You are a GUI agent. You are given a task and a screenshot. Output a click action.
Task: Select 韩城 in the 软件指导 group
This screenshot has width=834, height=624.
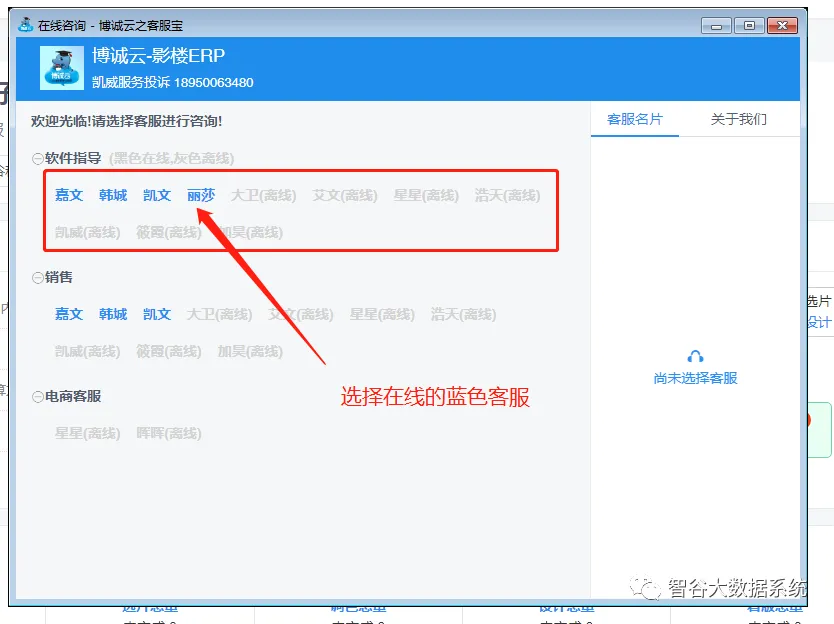tap(113, 195)
